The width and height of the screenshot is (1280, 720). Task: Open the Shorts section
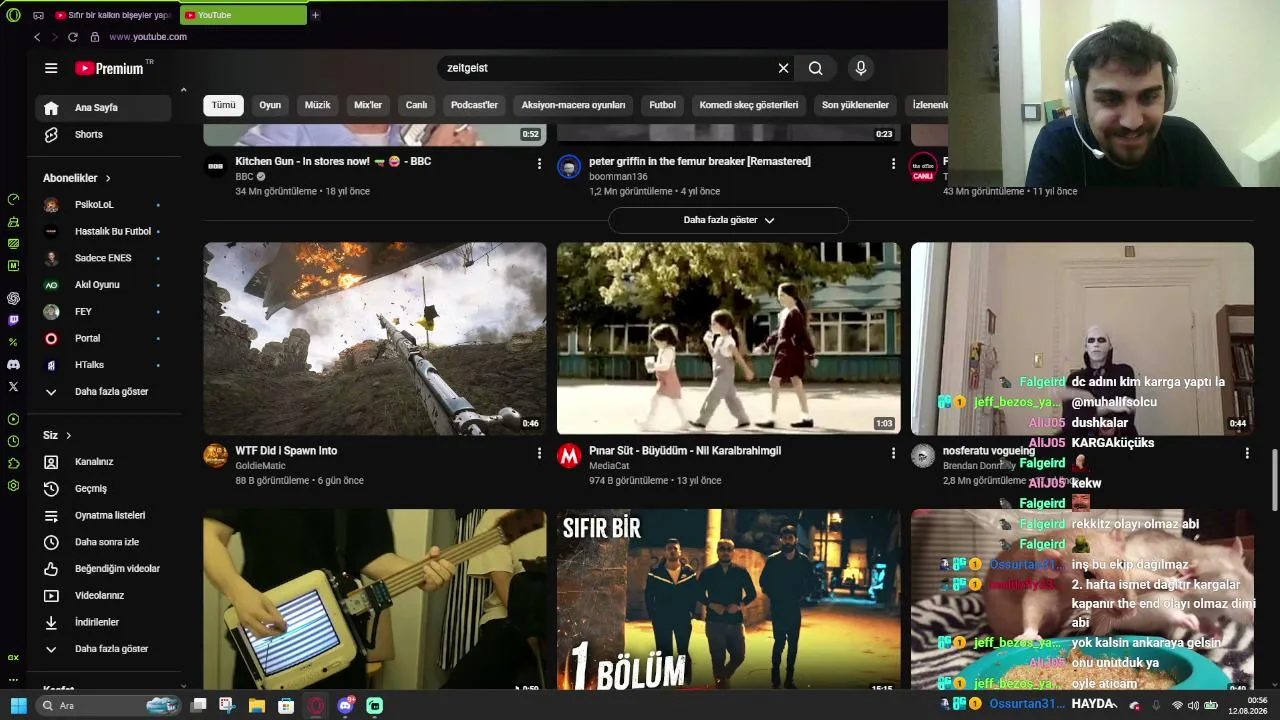tap(104, 134)
